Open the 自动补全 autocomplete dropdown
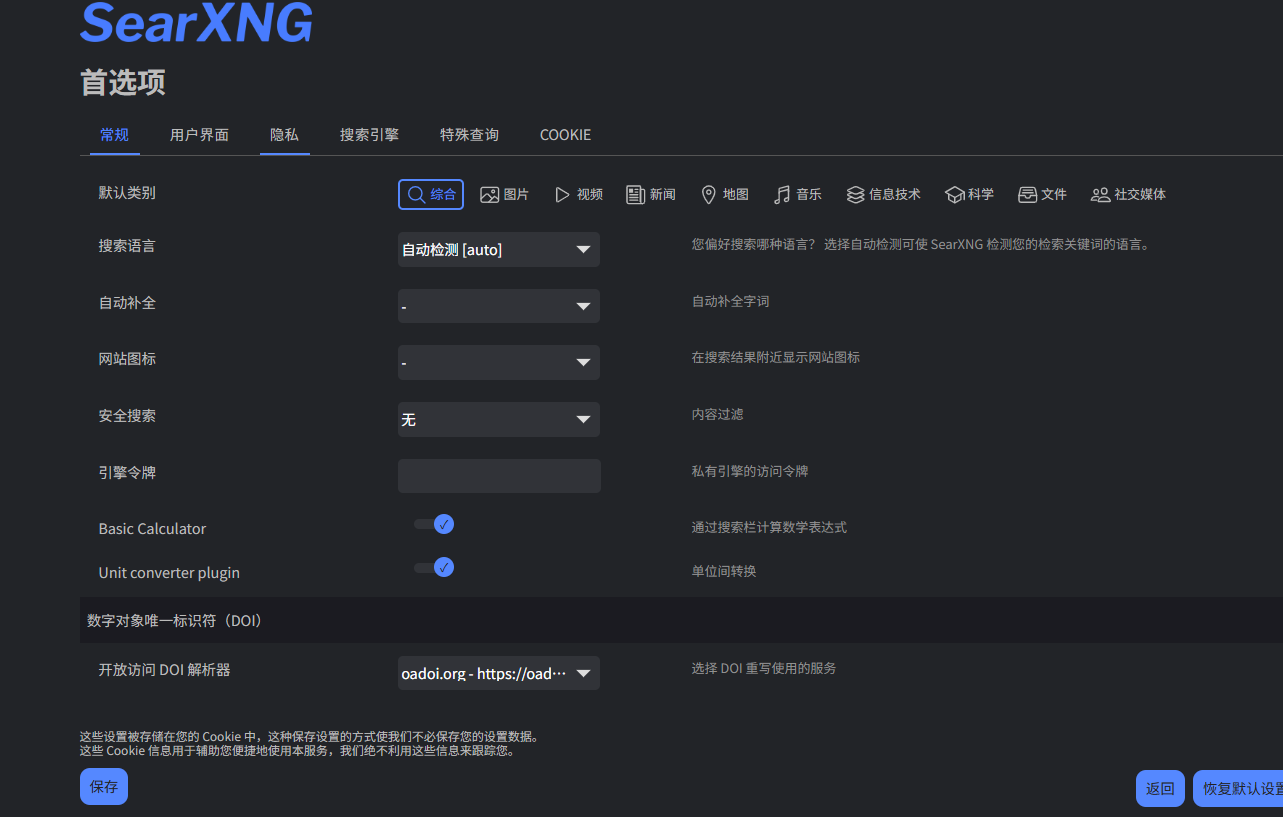This screenshot has width=1283, height=817. [x=499, y=306]
